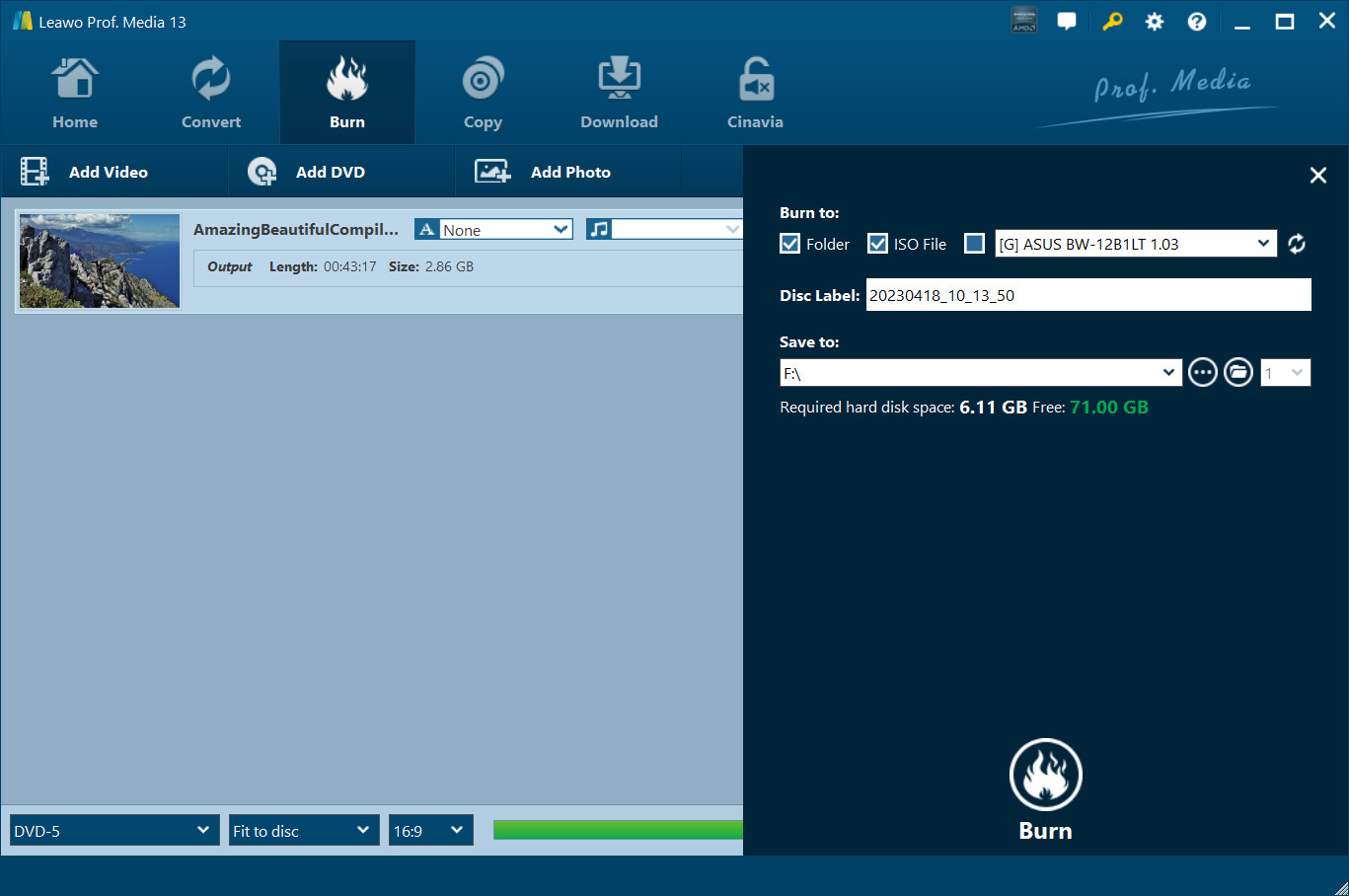Expand the DVD-5 disc type dropdown
Image resolution: width=1349 pixels, height=896 pixels.
coord(113,830)
